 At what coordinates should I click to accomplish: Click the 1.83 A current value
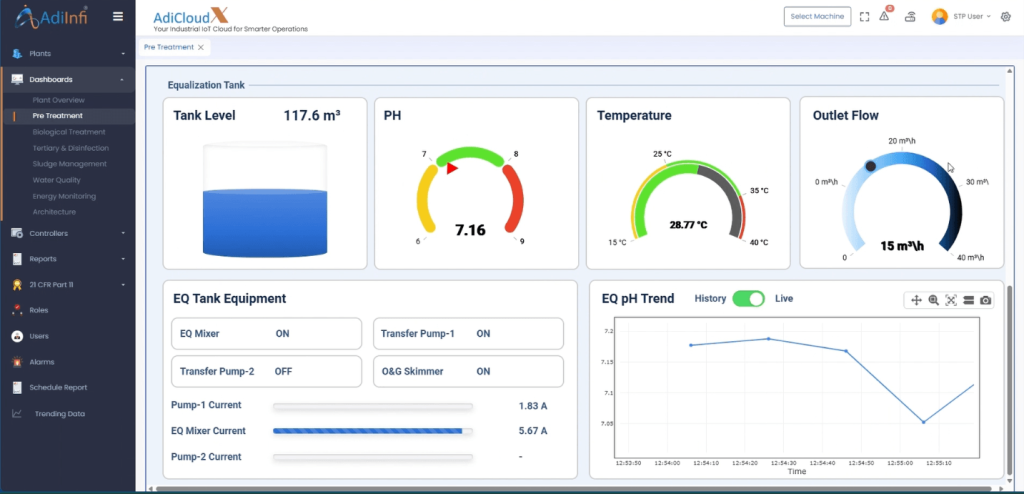tap(533, 406)
